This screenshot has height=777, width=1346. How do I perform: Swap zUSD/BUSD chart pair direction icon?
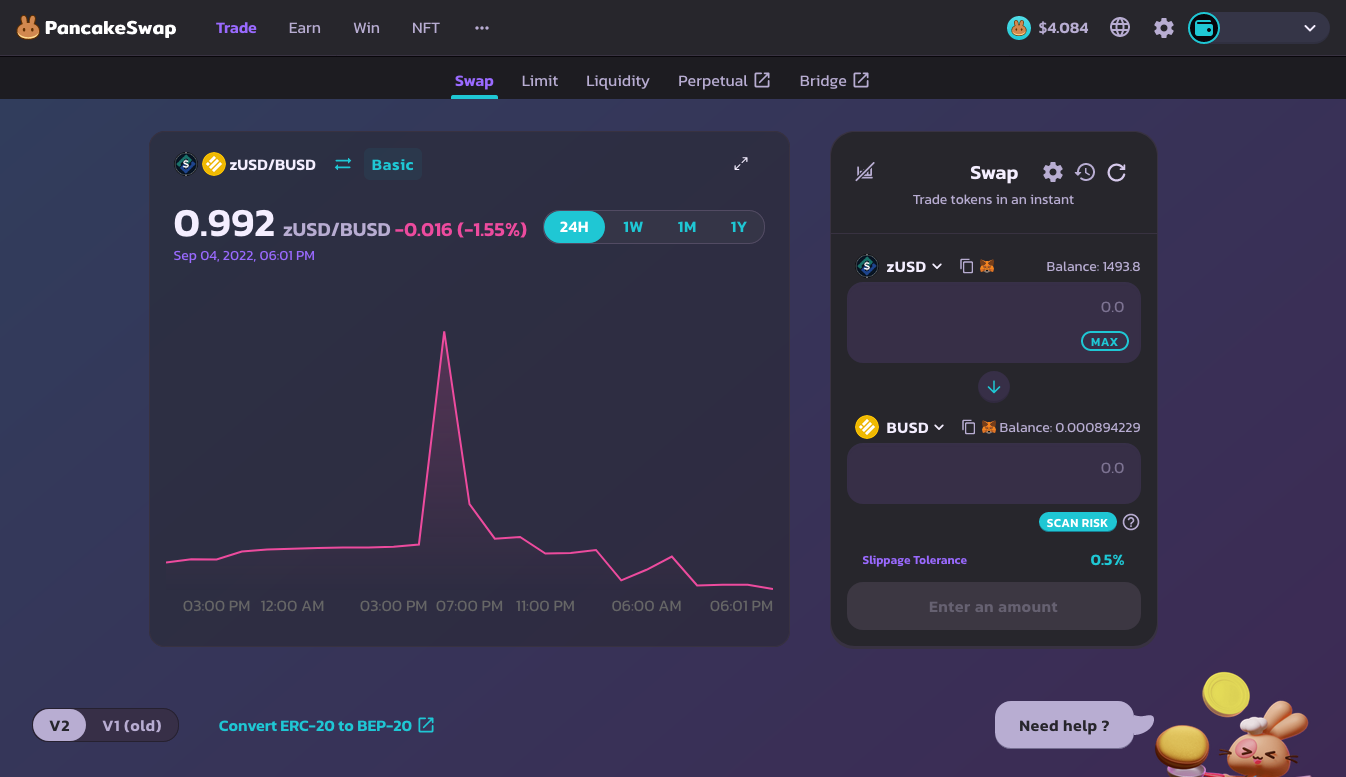click(x=343, y=164)
